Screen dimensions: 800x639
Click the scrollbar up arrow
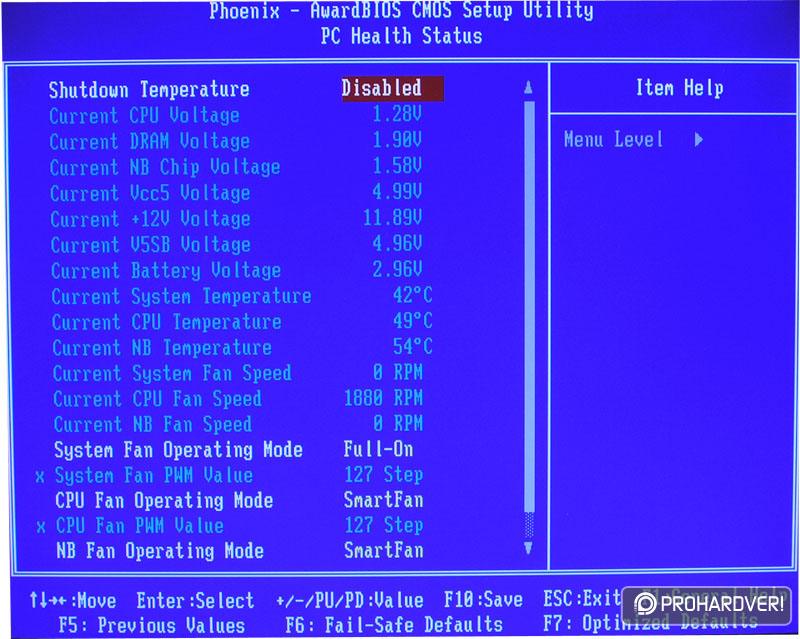[x=529, y=87]
